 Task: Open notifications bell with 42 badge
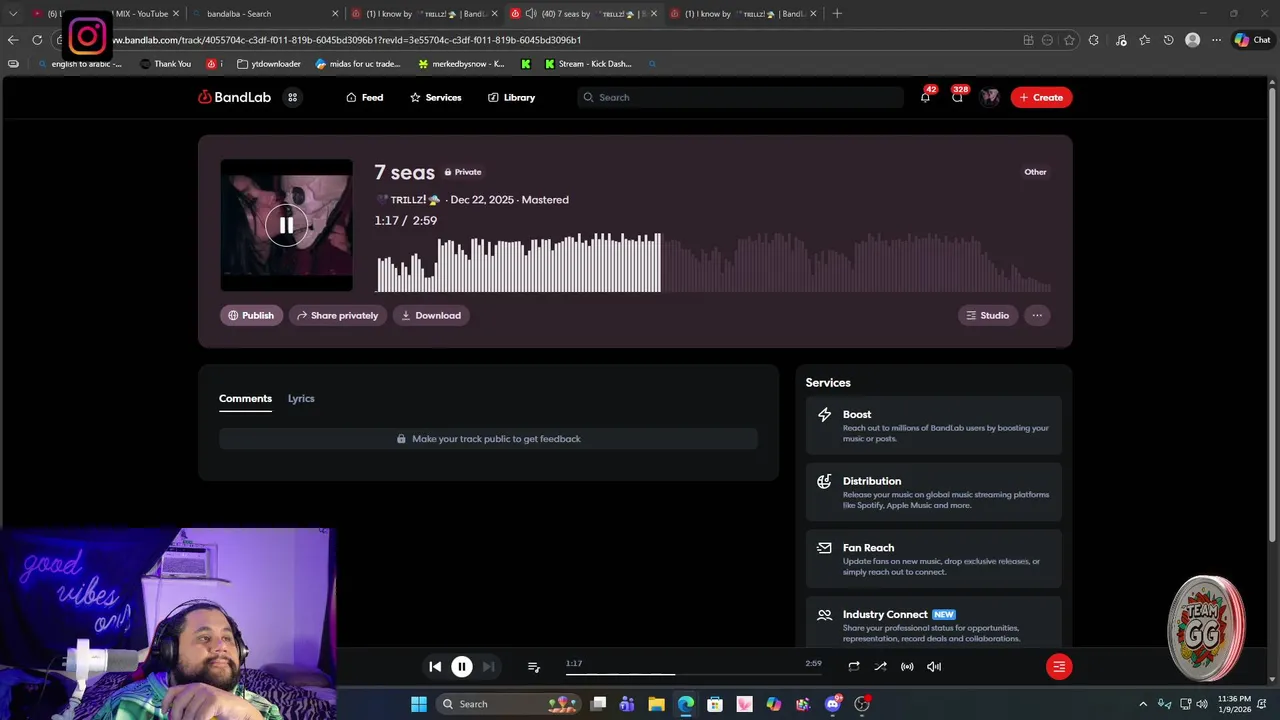[925, 97]
